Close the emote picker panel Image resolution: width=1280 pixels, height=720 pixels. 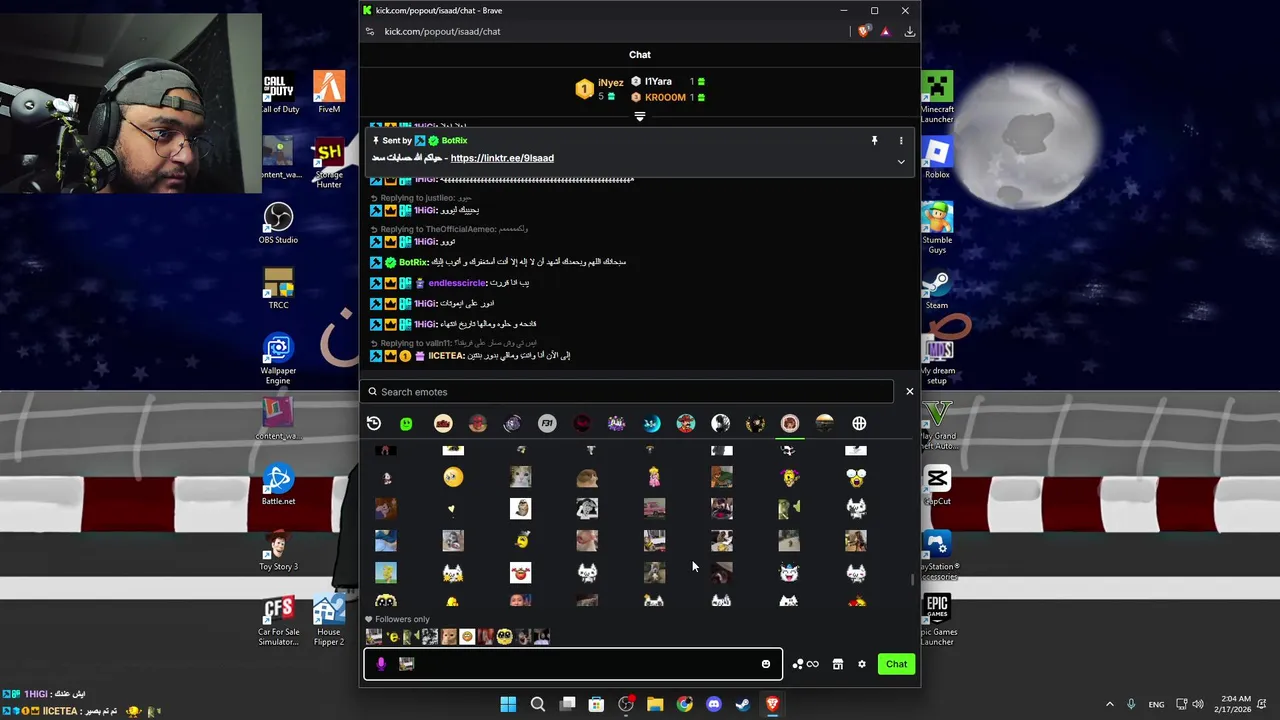coord(910,391)
